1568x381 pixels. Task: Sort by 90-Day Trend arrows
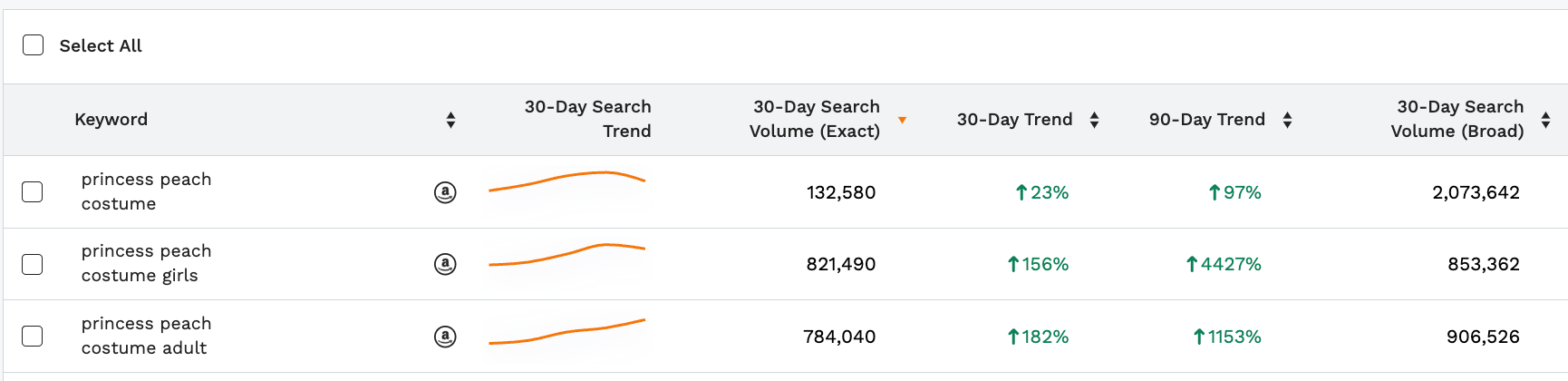(x=1287, y=120)
